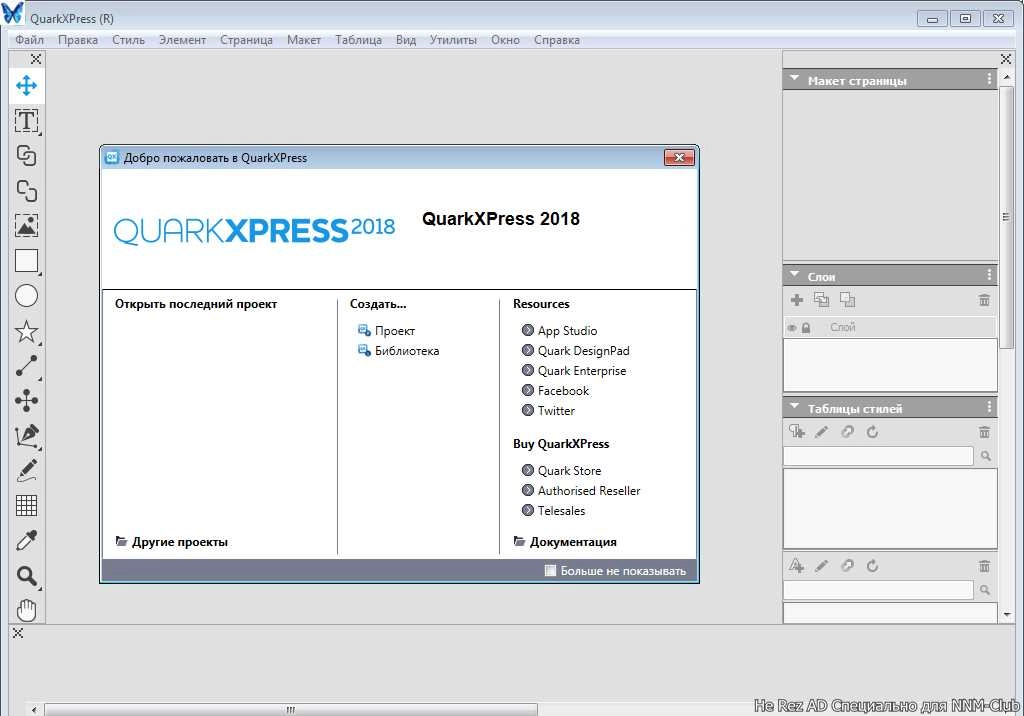Open the Quark Store link
This screenshot has height=716, width=1024.
[x=562, y=470]
